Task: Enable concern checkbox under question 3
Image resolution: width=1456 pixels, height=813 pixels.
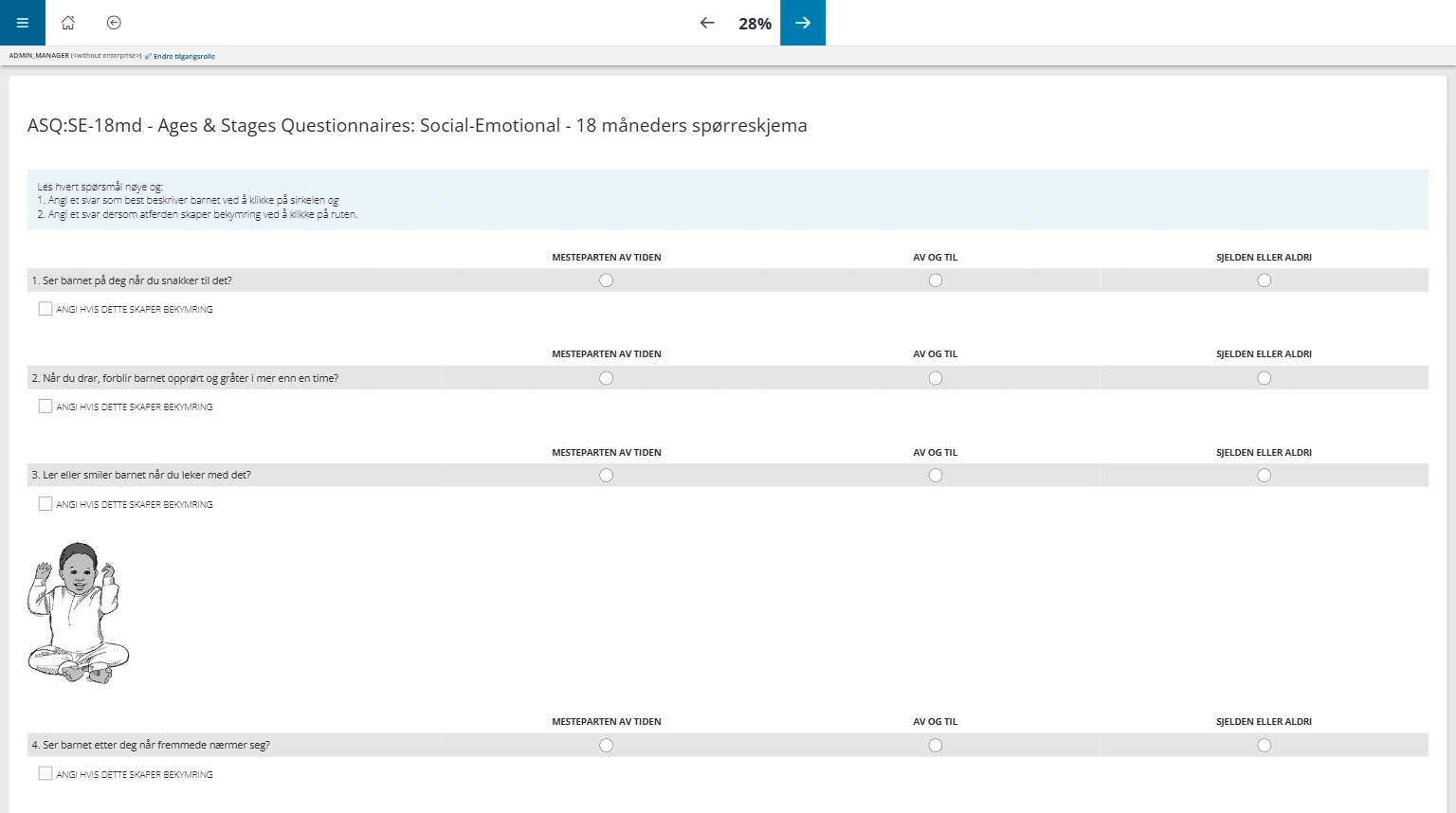Action: (x=45, y=504)
